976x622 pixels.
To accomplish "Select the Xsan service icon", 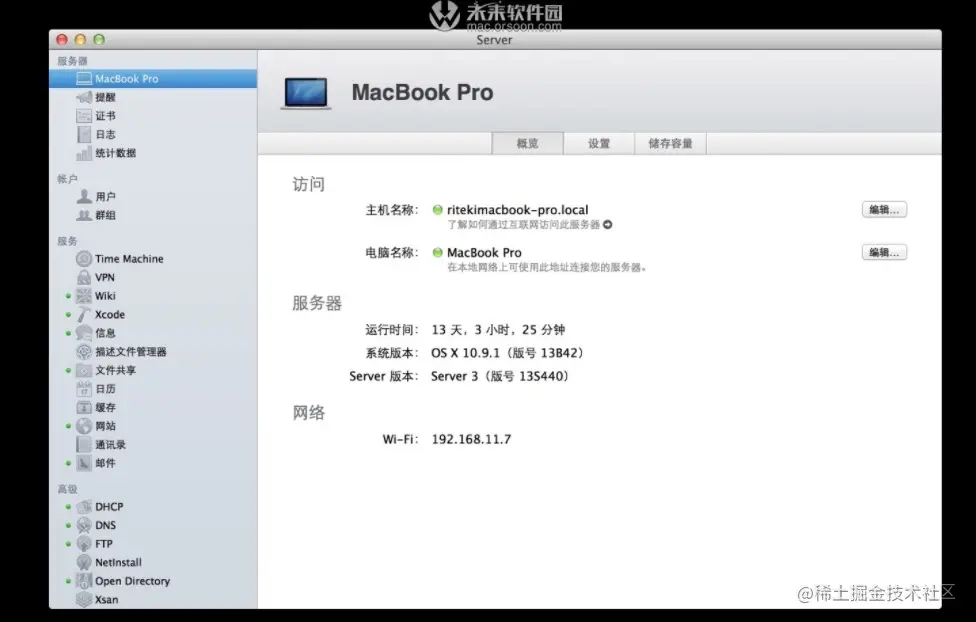I will (x=84, y=600).
